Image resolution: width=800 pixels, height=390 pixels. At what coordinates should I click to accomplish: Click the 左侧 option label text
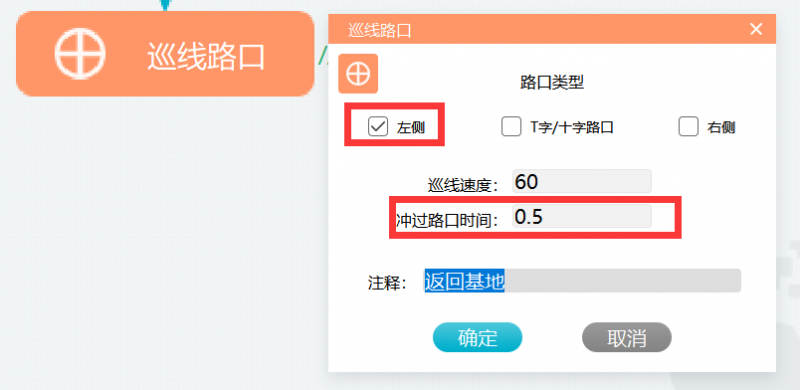click(x=411, y=128)
